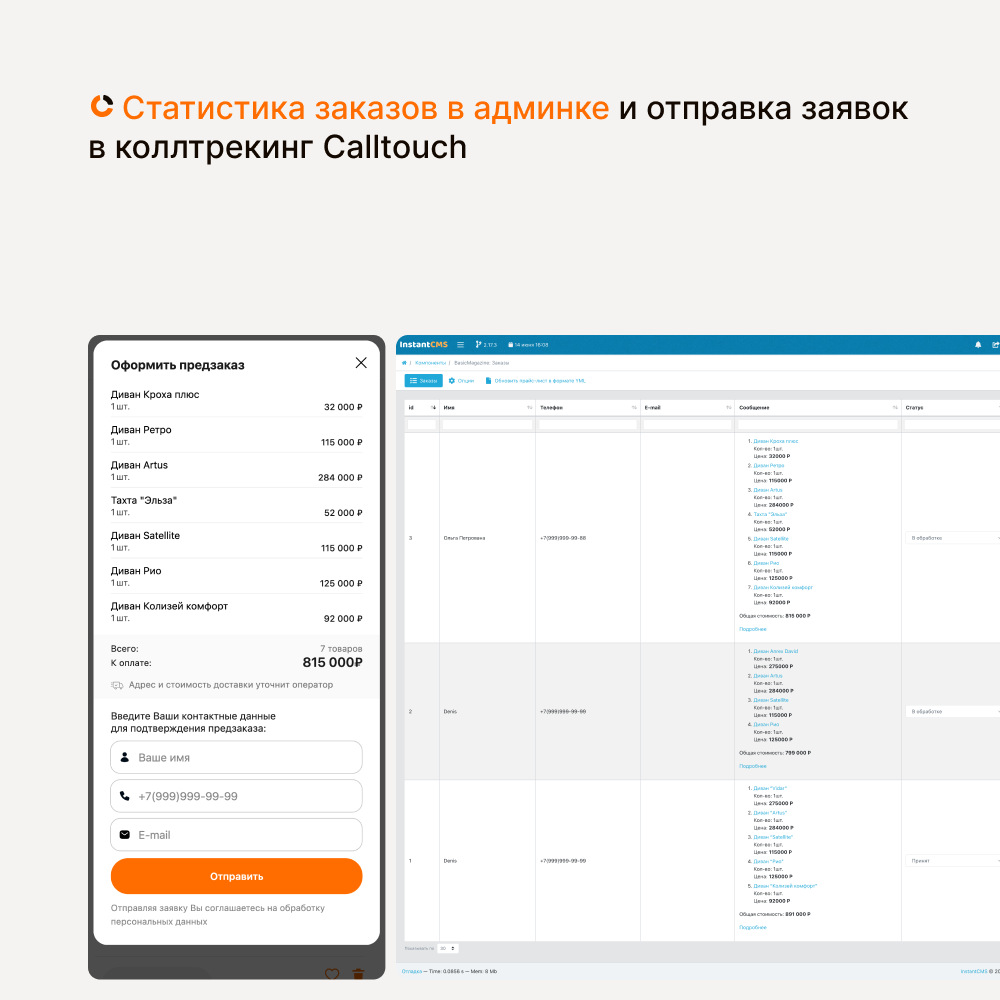This screenshot has width=1000, height=1000.
Task: Open the Диван Ретро link in order 3
Action: pyautogui.click(x=769, y=466)
